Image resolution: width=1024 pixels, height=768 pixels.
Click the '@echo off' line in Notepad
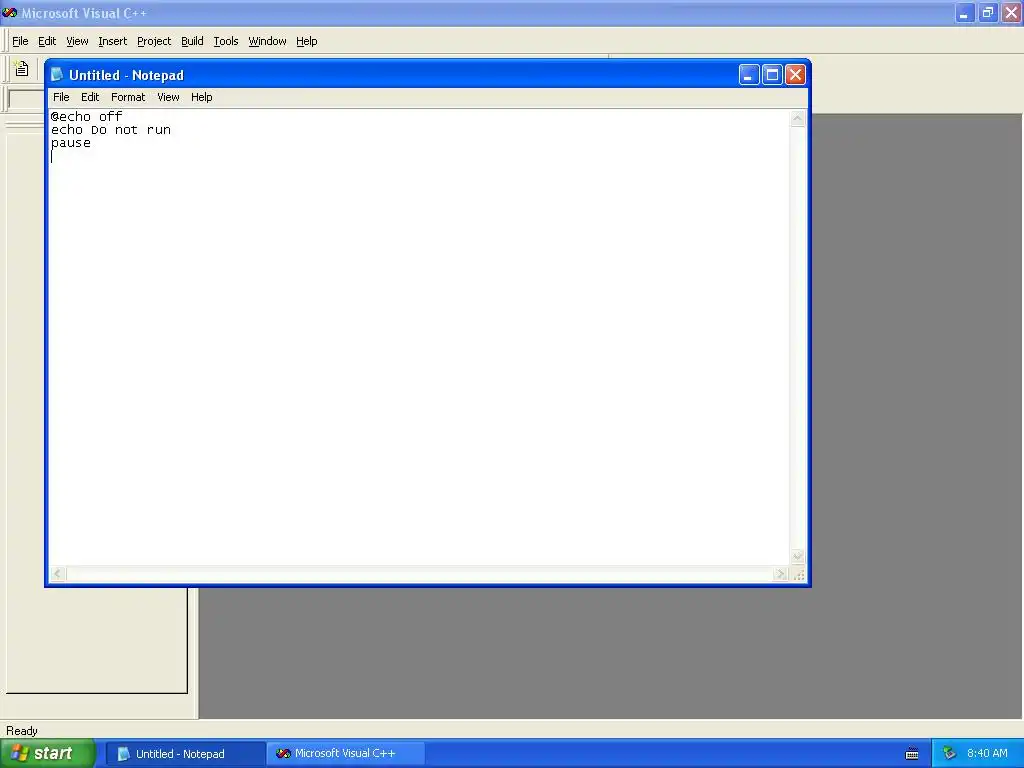pos(86,117)
